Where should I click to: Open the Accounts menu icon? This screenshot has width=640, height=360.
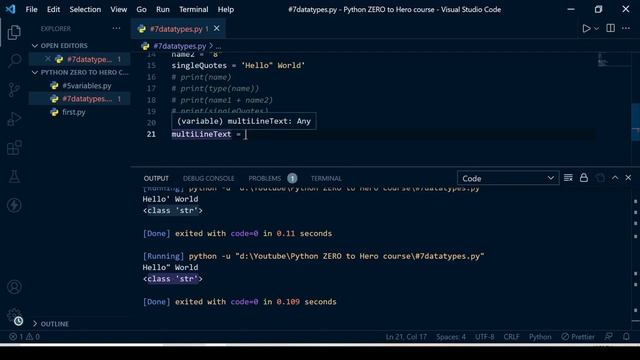click(x=14, y=287)
